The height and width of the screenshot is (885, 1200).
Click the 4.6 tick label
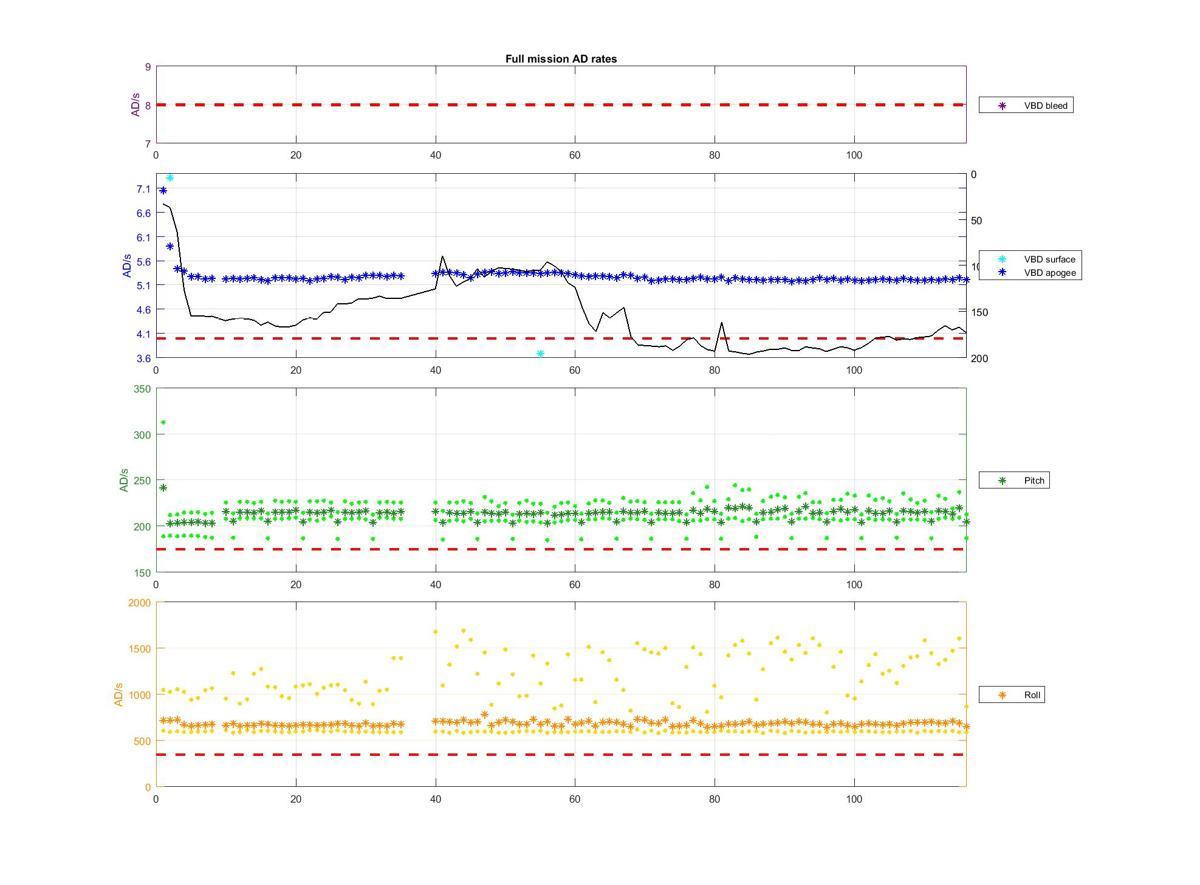(x=143, y=310)
